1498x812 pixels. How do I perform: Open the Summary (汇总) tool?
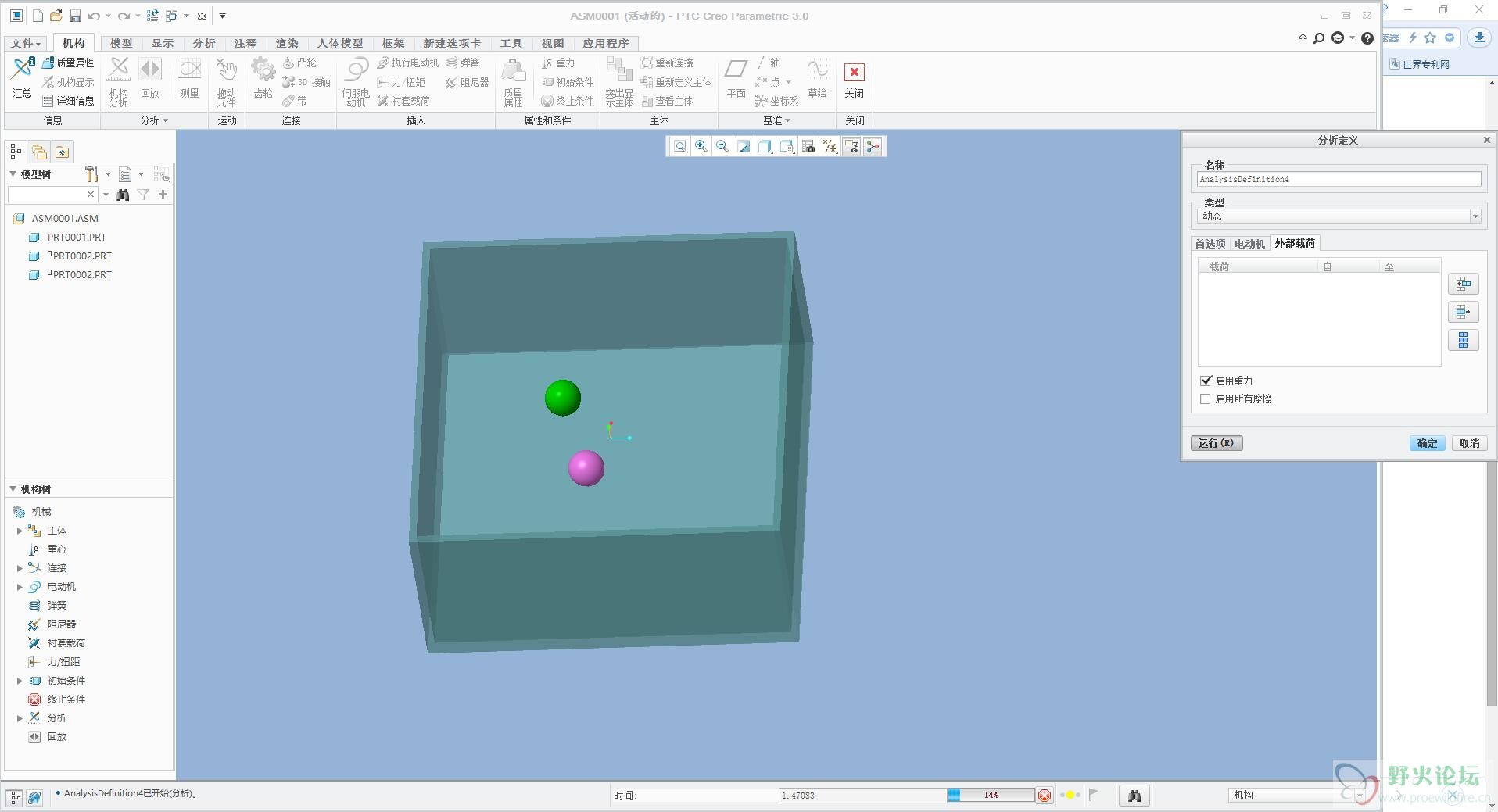point(22,77)
